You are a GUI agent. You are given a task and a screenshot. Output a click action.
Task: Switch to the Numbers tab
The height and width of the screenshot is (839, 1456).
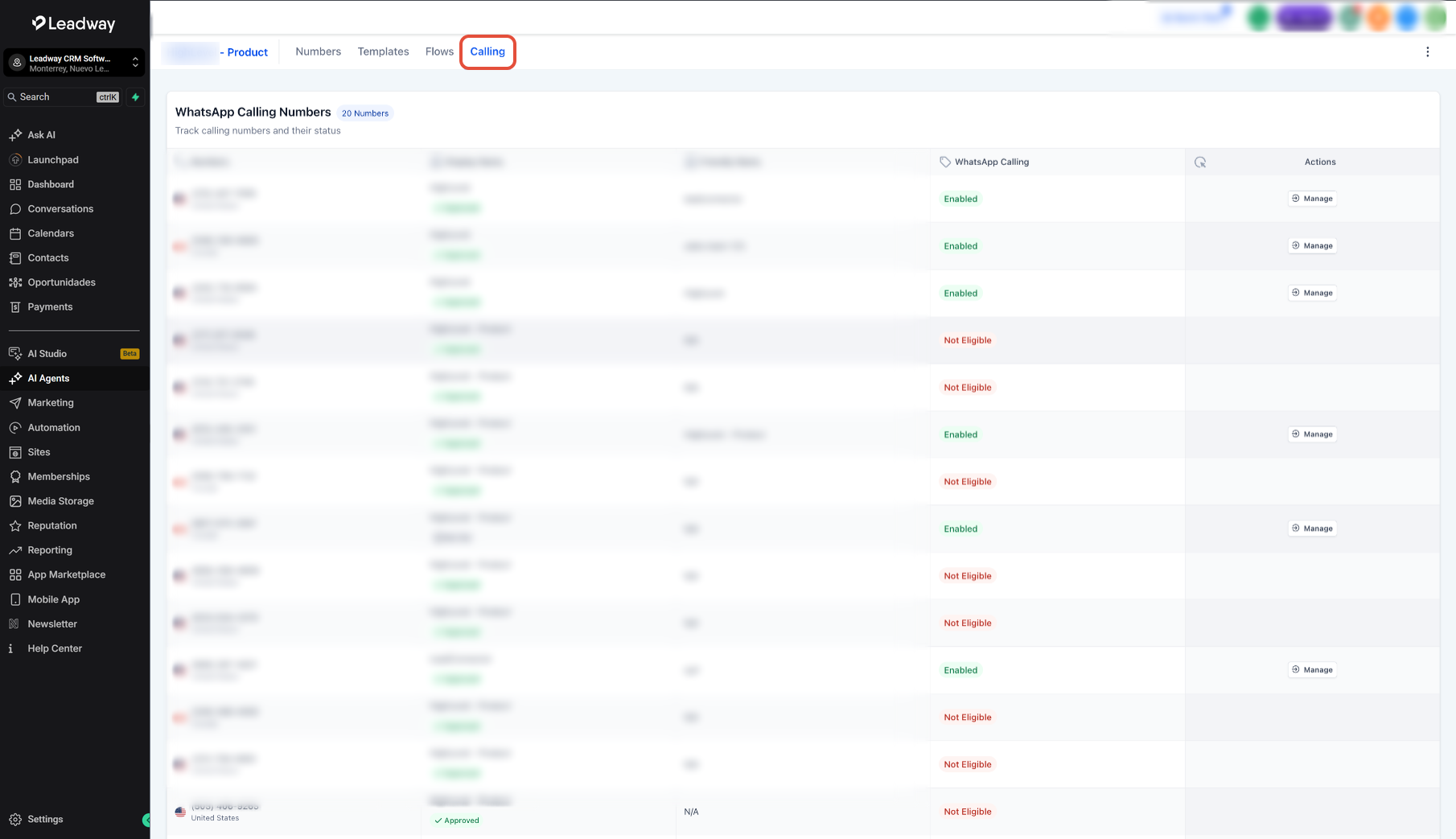(318, 51)
